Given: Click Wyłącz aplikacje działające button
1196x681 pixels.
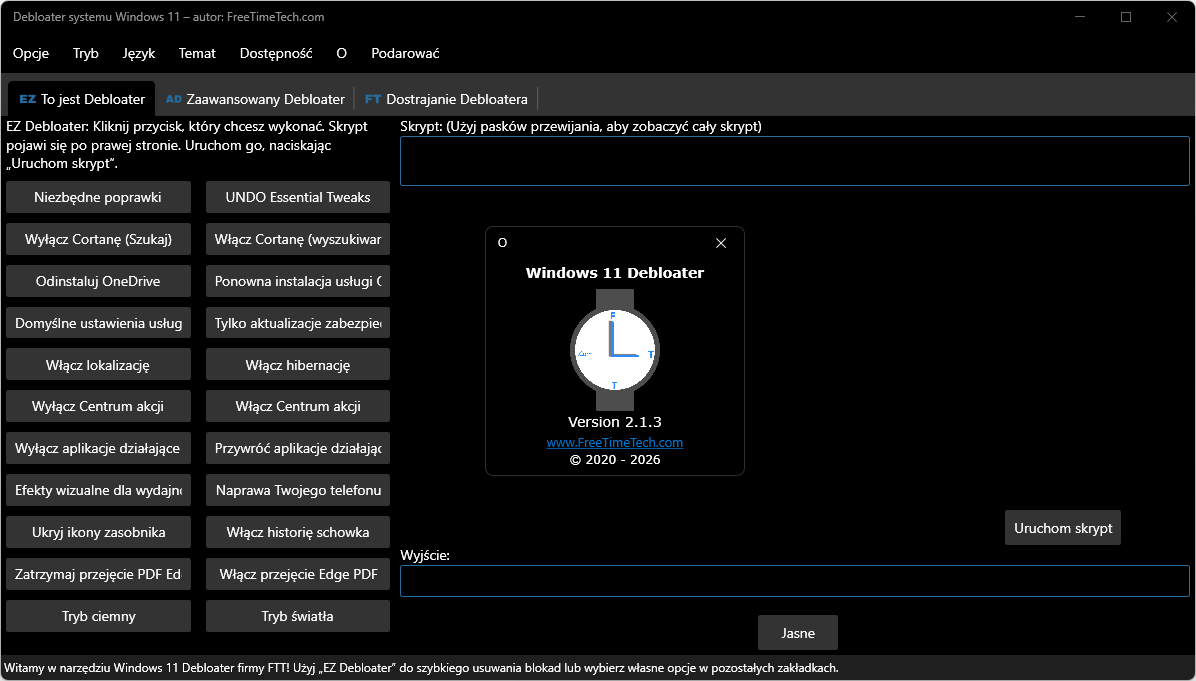Looking at the screenshot, I should pyautogui.click(x=98, y=448).
